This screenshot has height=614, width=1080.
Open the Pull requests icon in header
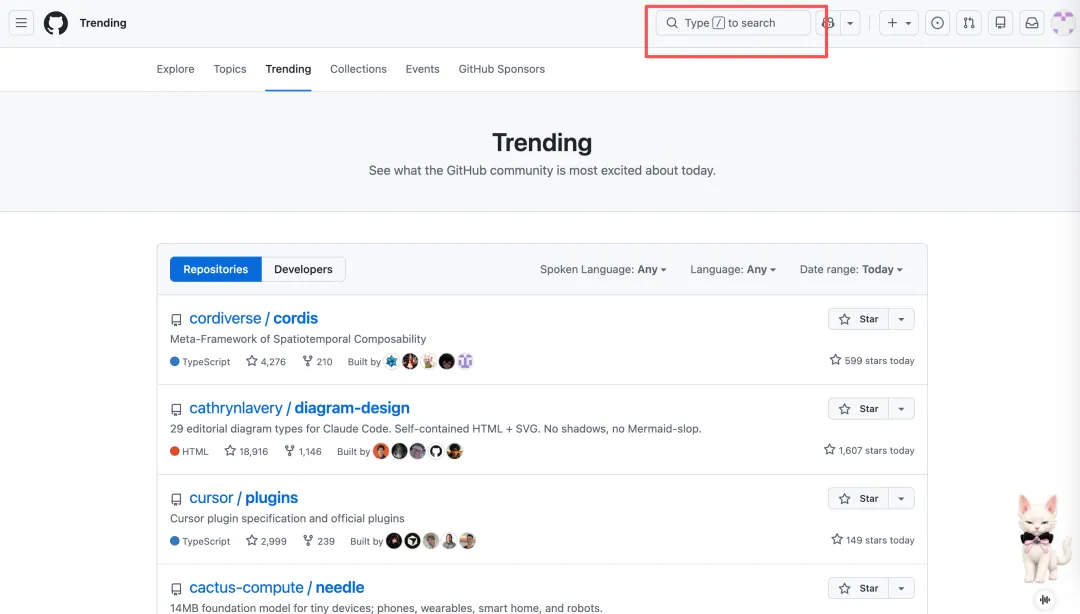pyautogui.click(x=969, y=23)
